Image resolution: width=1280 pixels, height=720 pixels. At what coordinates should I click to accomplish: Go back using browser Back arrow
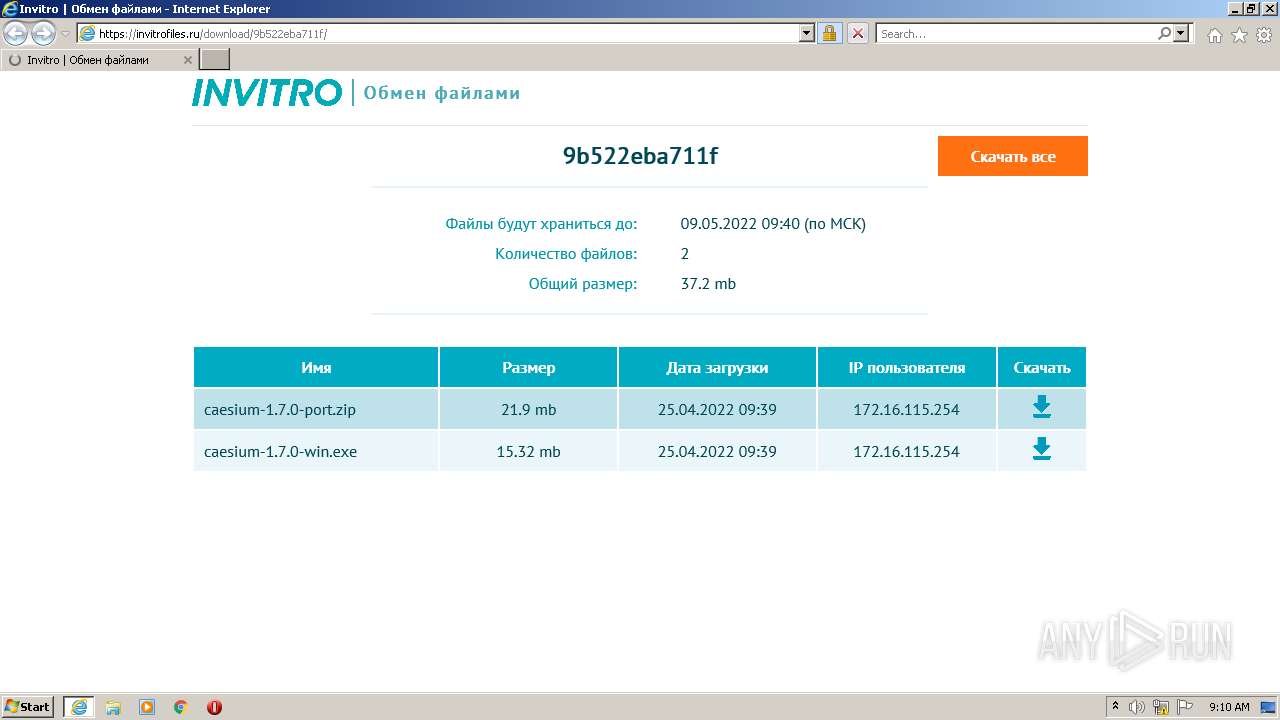click(15, 34)
